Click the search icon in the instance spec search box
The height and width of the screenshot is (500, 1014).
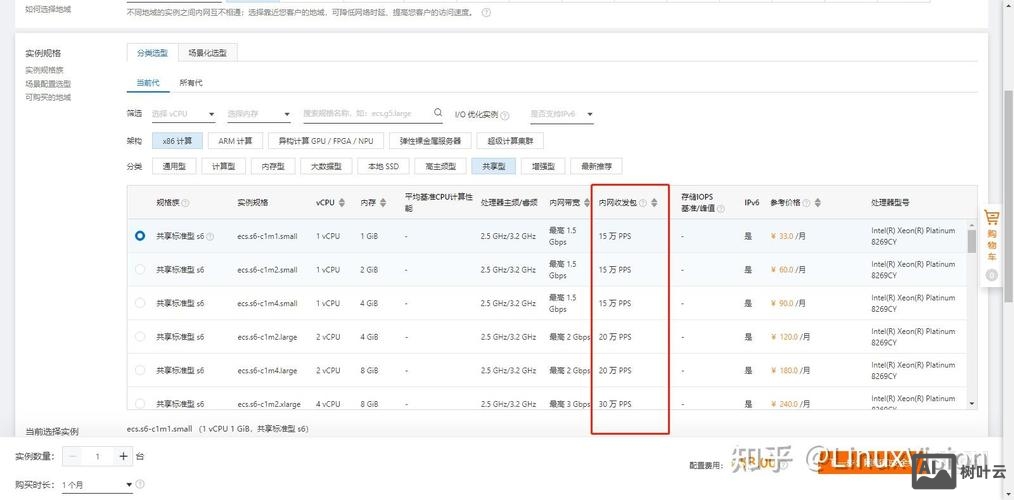436,114
